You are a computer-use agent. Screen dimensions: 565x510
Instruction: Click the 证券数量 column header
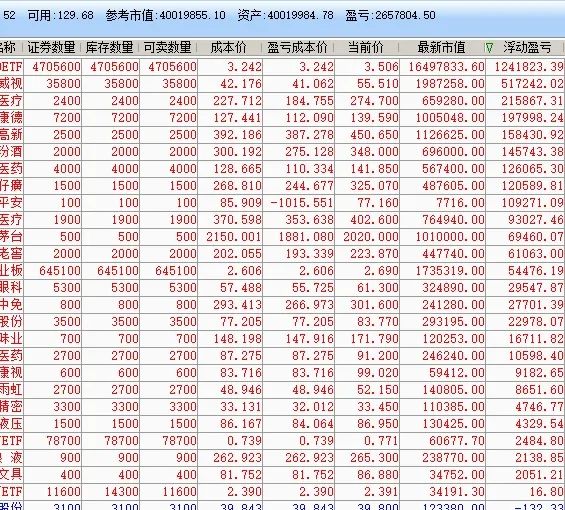pyautogui.click(x=52, y=48)
